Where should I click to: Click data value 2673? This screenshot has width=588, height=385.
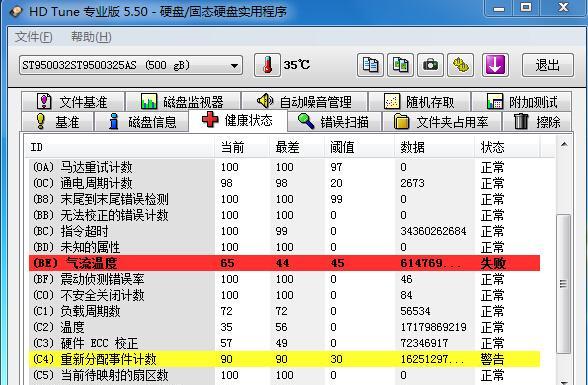click(412, 183)
